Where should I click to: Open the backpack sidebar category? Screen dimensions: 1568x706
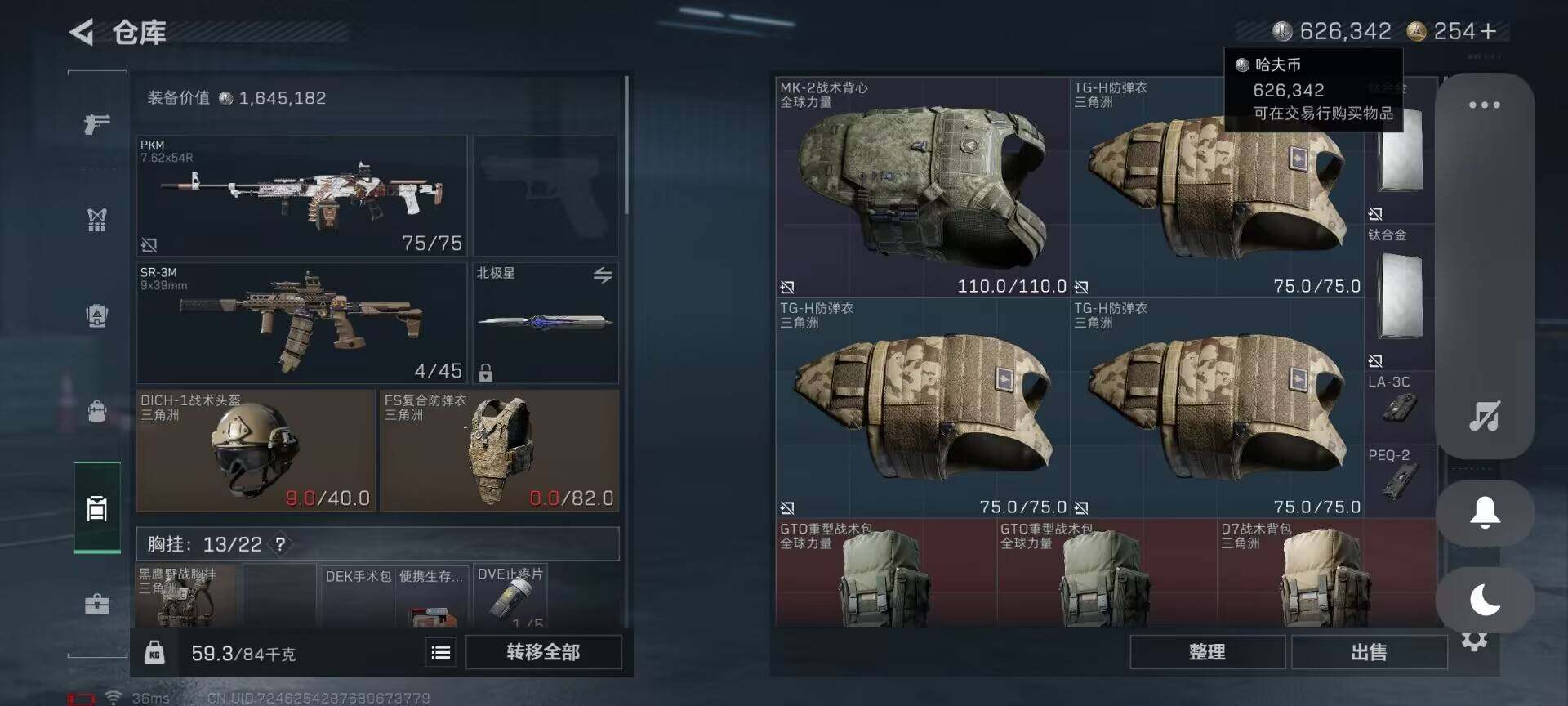pyautogui.click(x=97, y=410)
